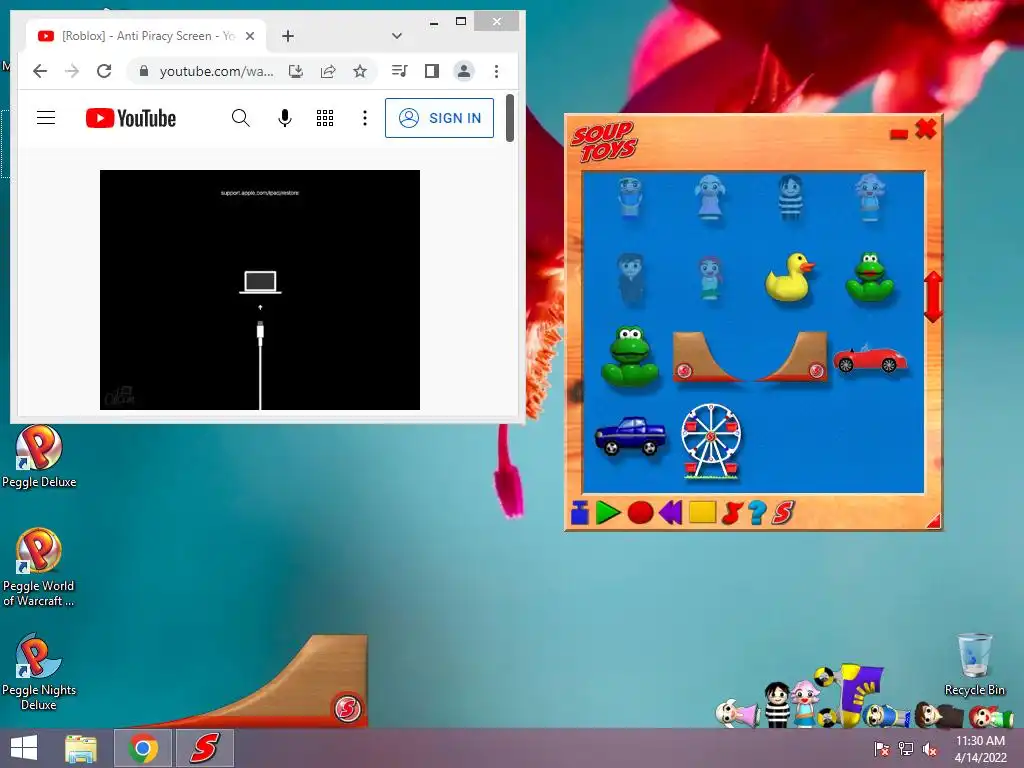This screenshot has height=768, width=1024.
Task: Open a new Chrome tab
Action: point(287,36)
